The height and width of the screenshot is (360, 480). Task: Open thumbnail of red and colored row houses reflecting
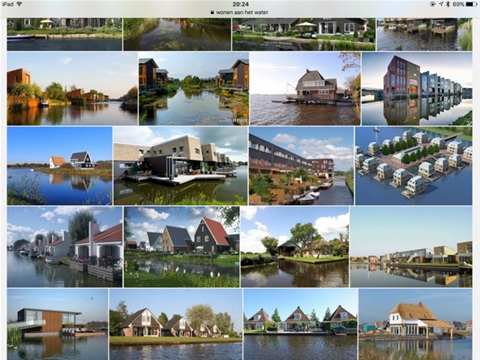417,89
